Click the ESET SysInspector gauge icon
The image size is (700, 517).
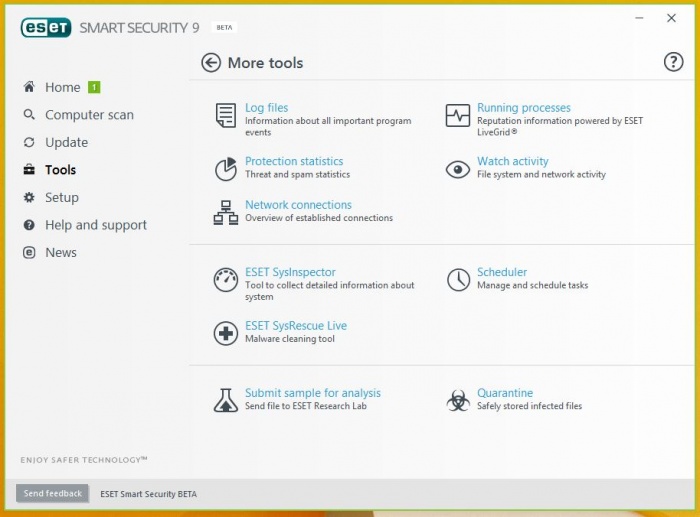tap(226, 280)
